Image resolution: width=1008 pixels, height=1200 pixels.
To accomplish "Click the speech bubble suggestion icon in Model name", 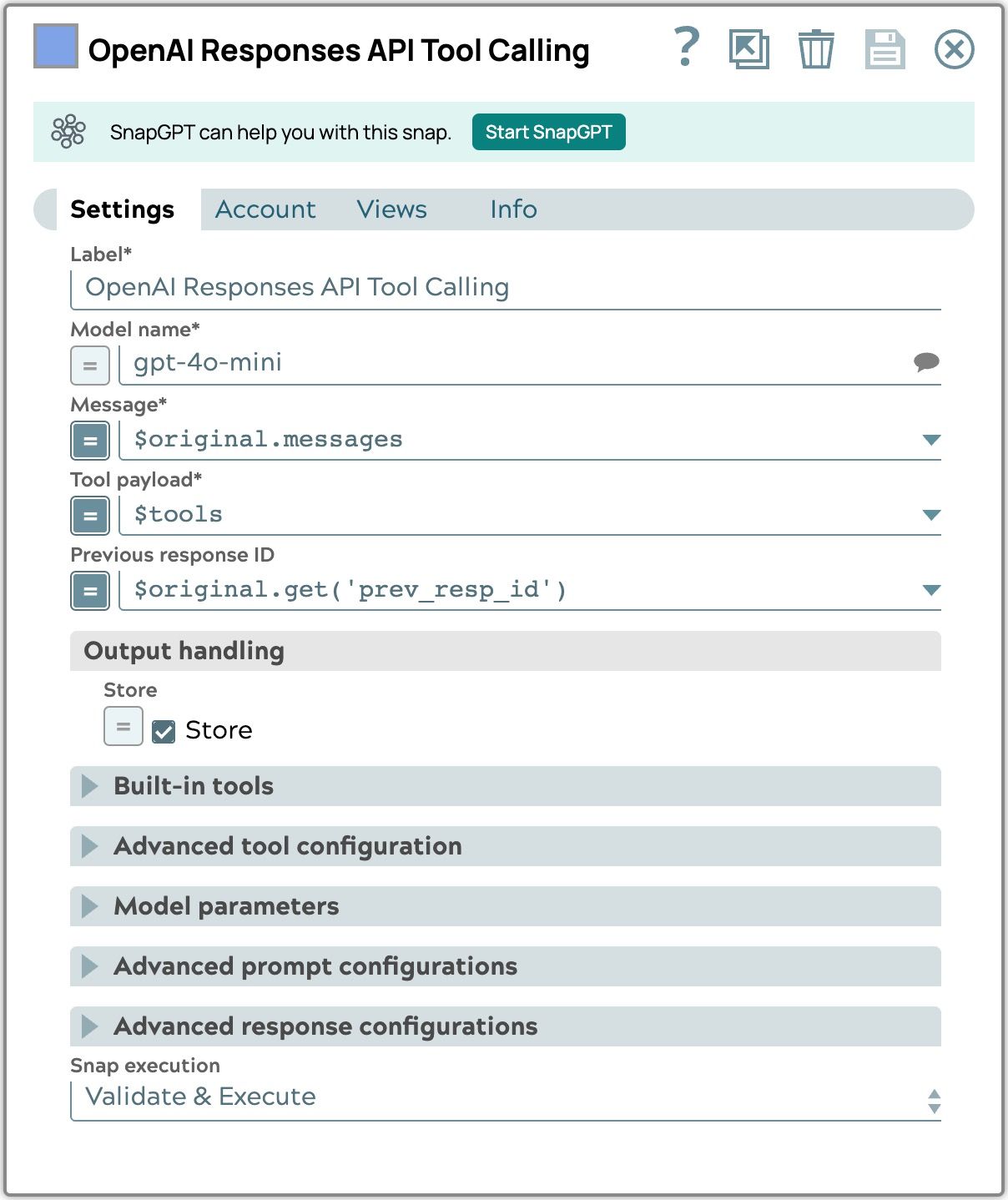I will 926,362.
